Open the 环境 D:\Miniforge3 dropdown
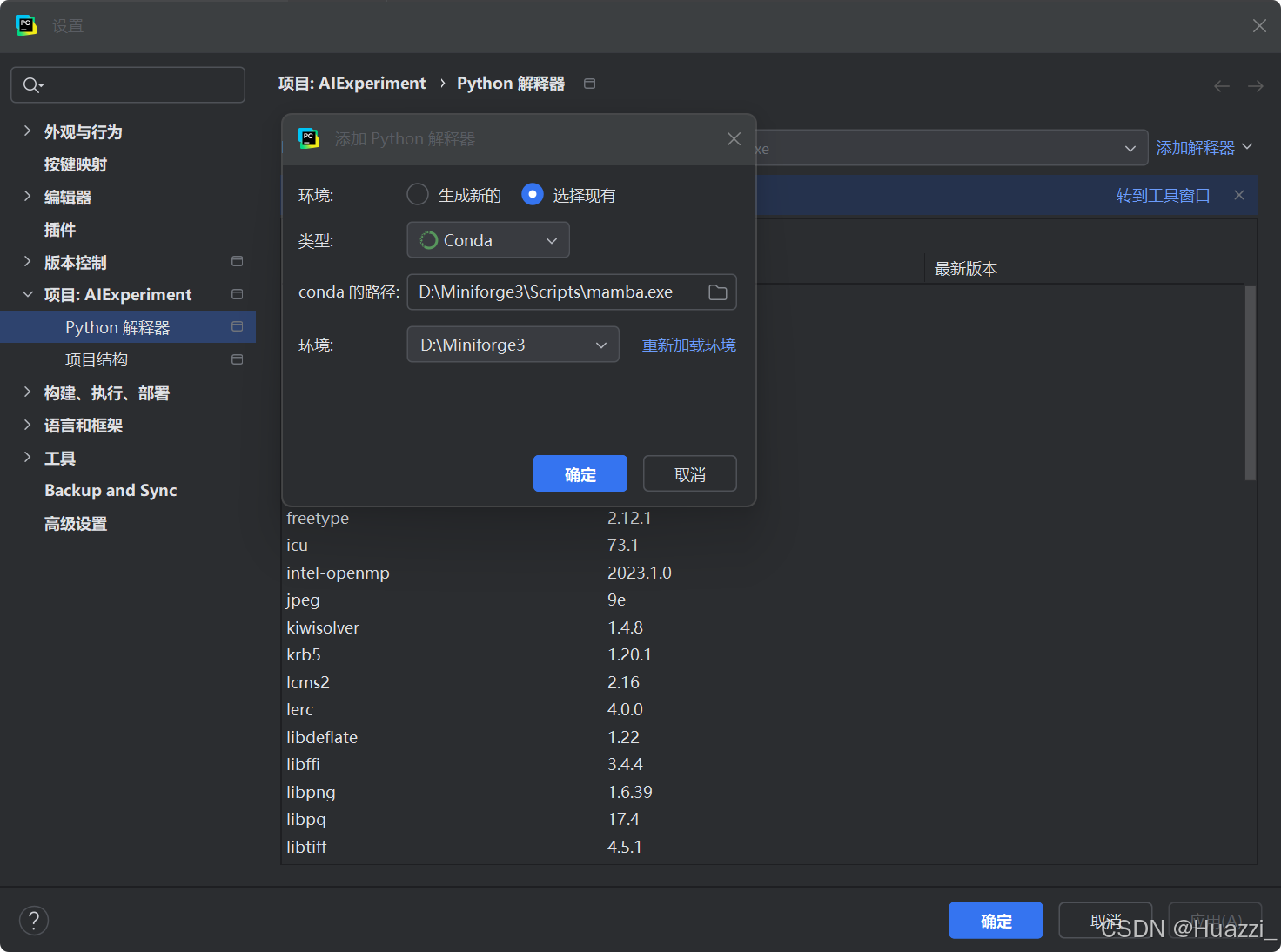The image size is (1281, 952). (513, 345)
